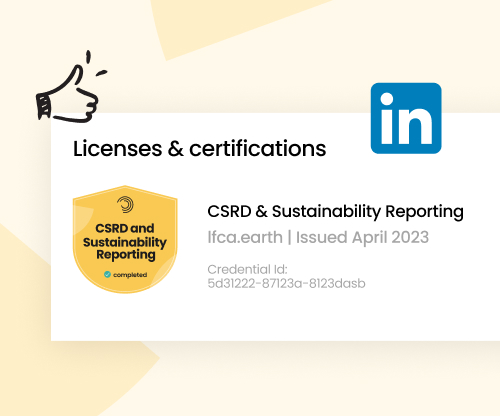500x416 pixels.
Task: Click the Issued April 2023 date text
Action: 362,237
